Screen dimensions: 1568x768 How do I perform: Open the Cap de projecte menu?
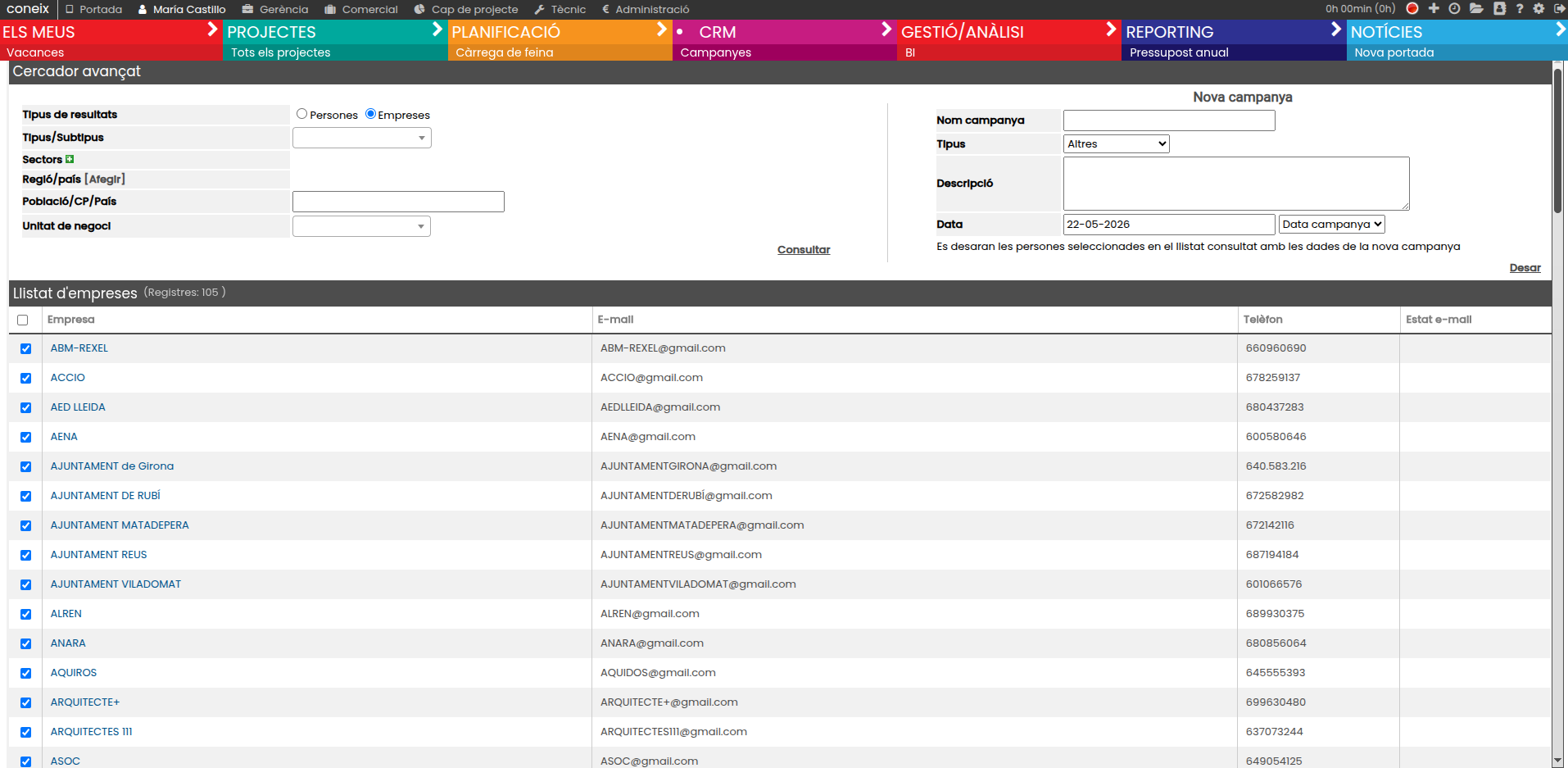click(466, 9)
